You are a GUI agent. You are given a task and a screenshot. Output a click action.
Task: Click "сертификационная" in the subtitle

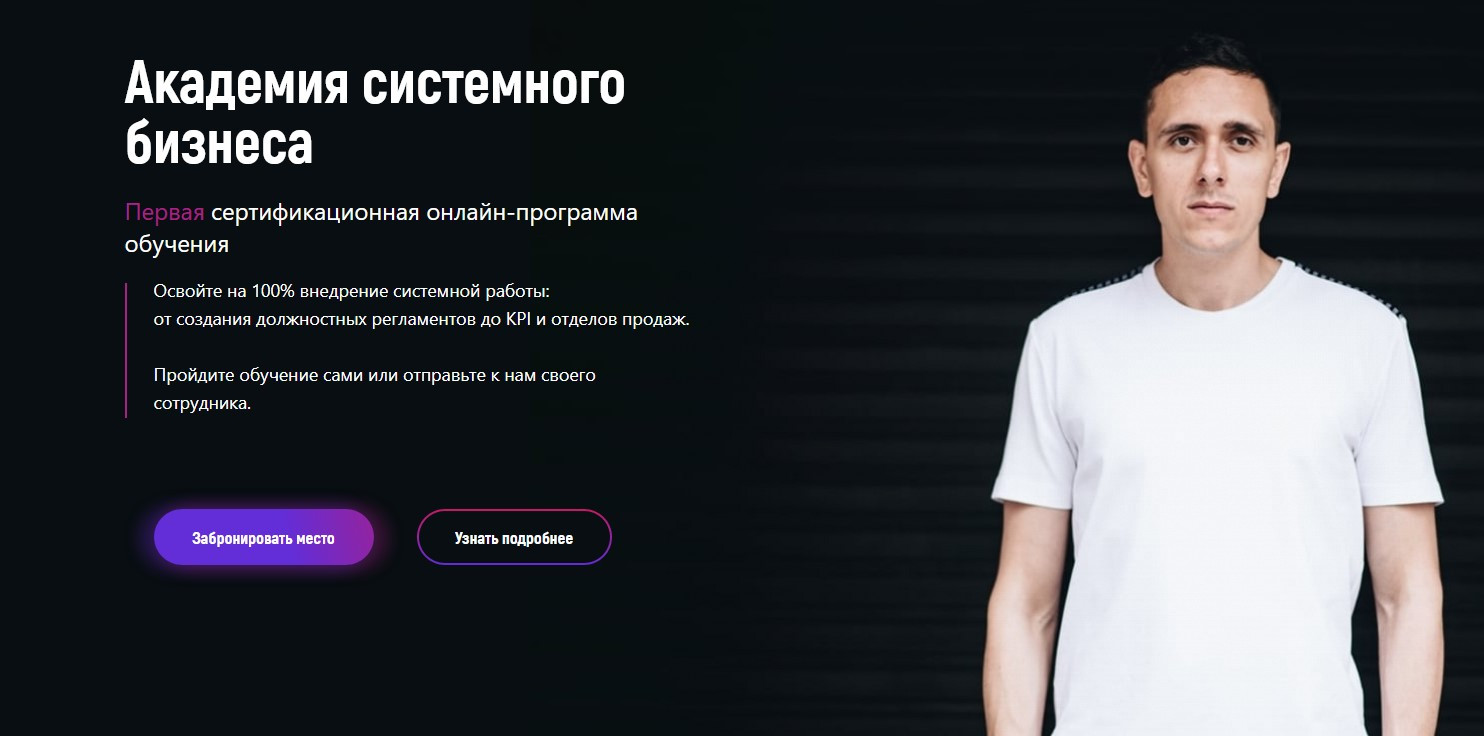pyautogui.click(x=315, y=212)
